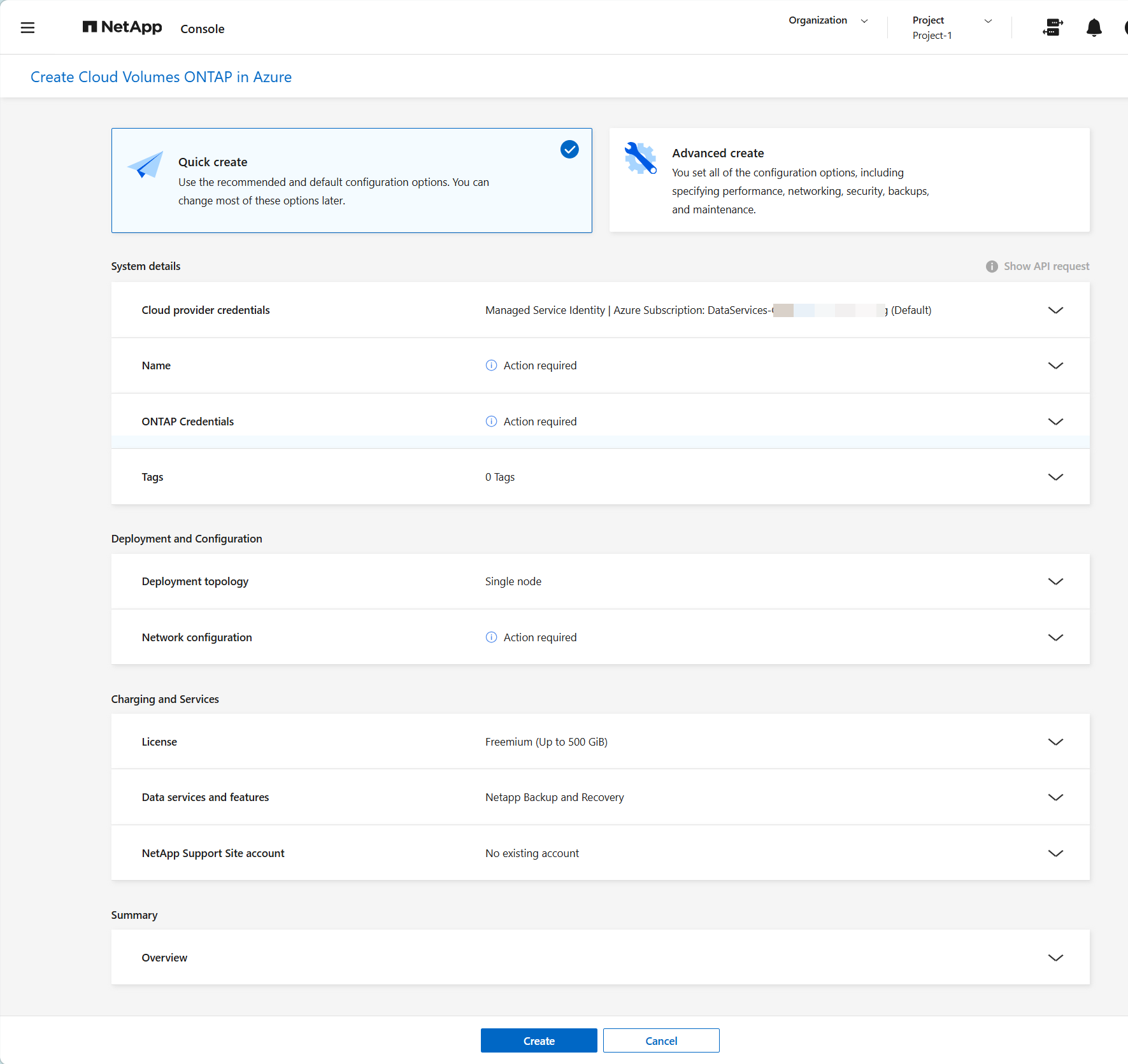Expand NetApp Support Site account chevron
This screenshot has height=1064, width=1128.
[x=1055, y=853]
